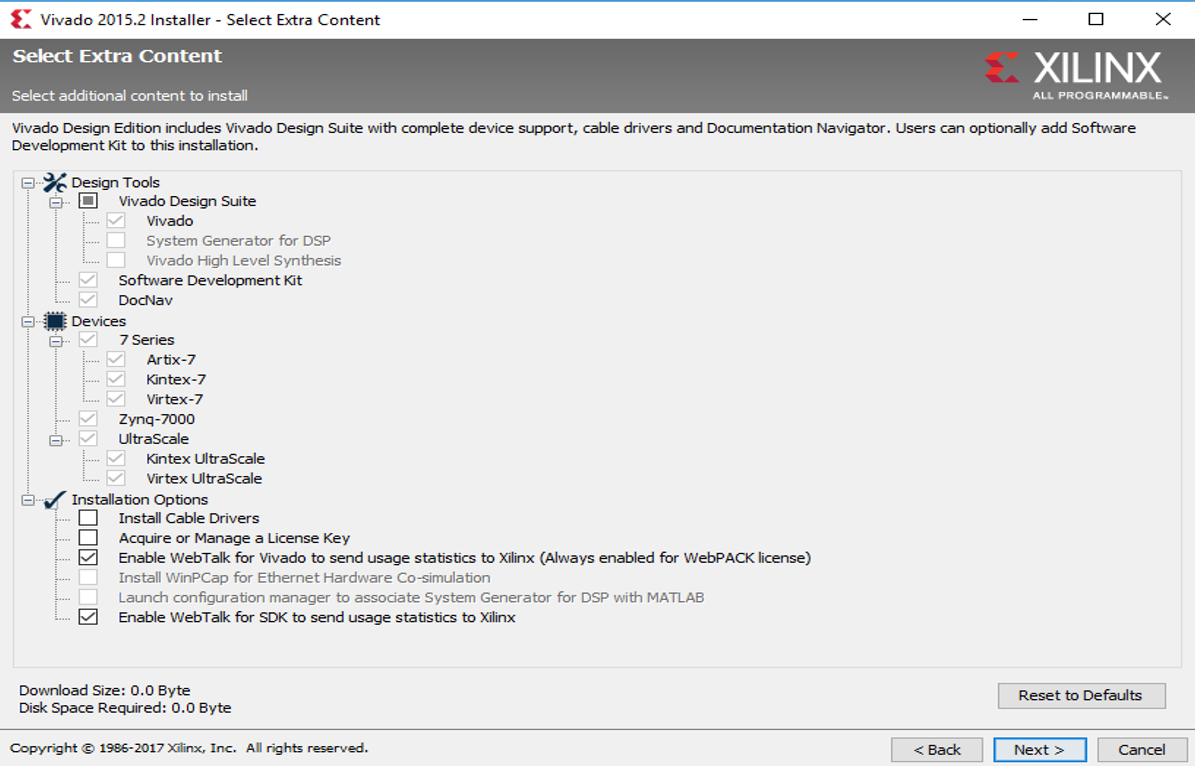
Task: Collapse the Devices tree node
Action: pyautogui.click(x=27, y=322)
